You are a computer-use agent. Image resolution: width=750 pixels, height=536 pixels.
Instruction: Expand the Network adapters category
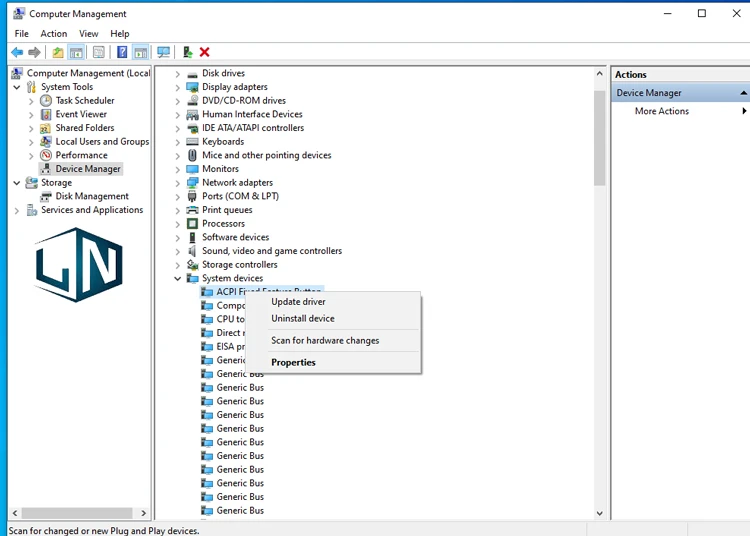(178, 183)
